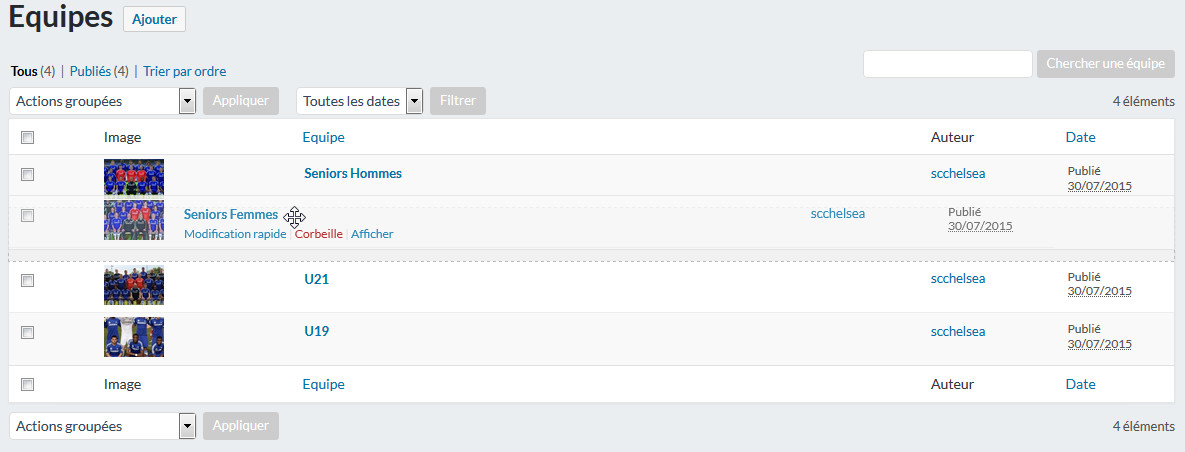Viewport: 1185px width, 452px height.
Task: Open the Toutes les dates dropdown
Action: pos(359,101)
